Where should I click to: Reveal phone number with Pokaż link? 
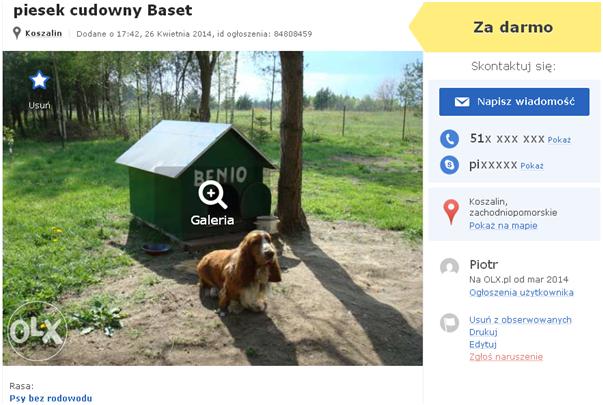pyautogui.click(x=559, y=140)
